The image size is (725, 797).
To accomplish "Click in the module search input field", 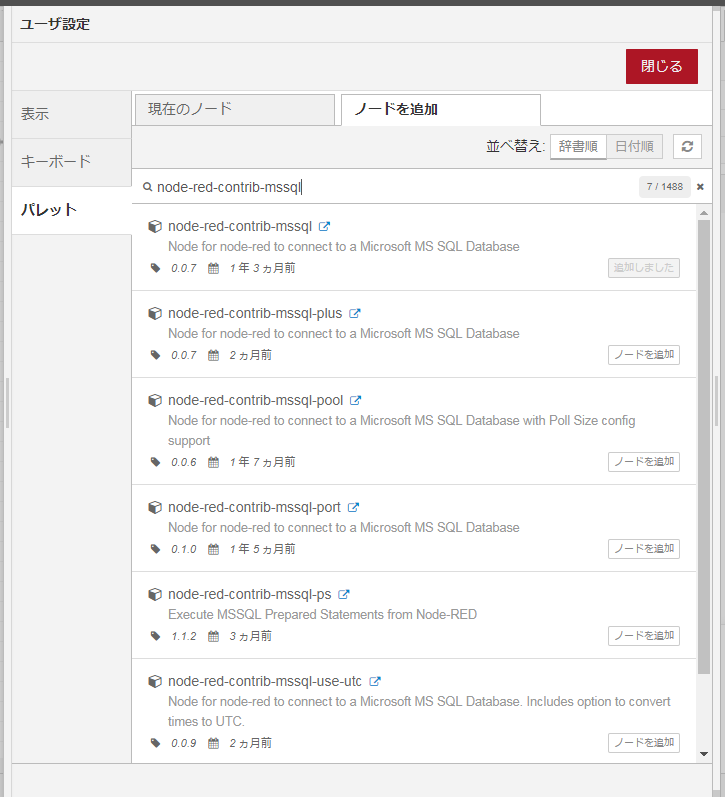I will pos(394,187).
